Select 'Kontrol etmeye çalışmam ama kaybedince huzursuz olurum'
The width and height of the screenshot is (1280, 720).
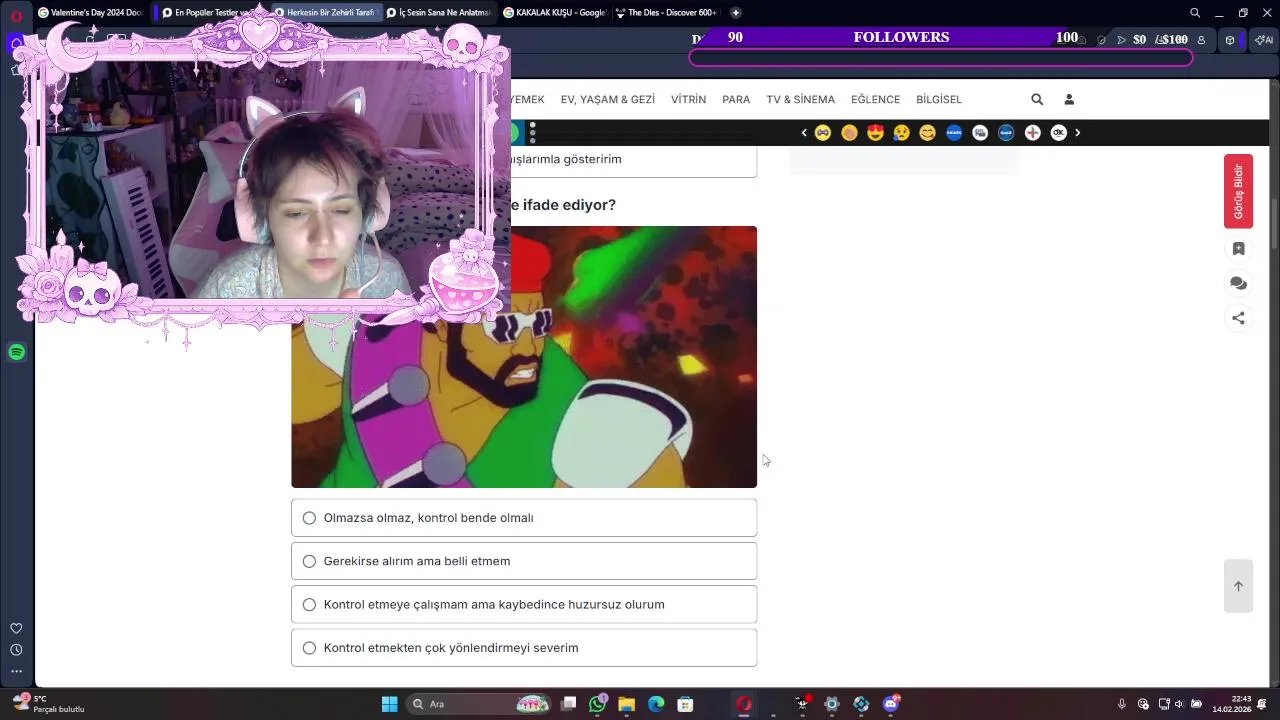click(524, 604)
